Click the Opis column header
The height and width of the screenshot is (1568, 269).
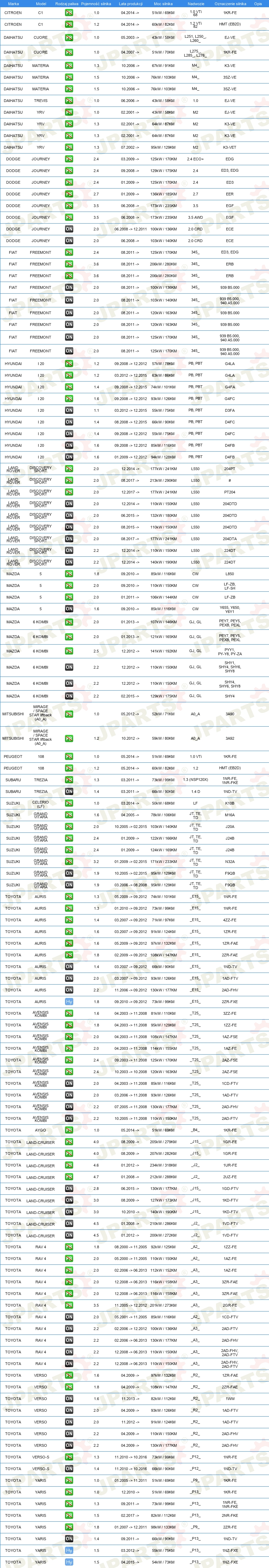pyautogui.click(x=258, y=4)
